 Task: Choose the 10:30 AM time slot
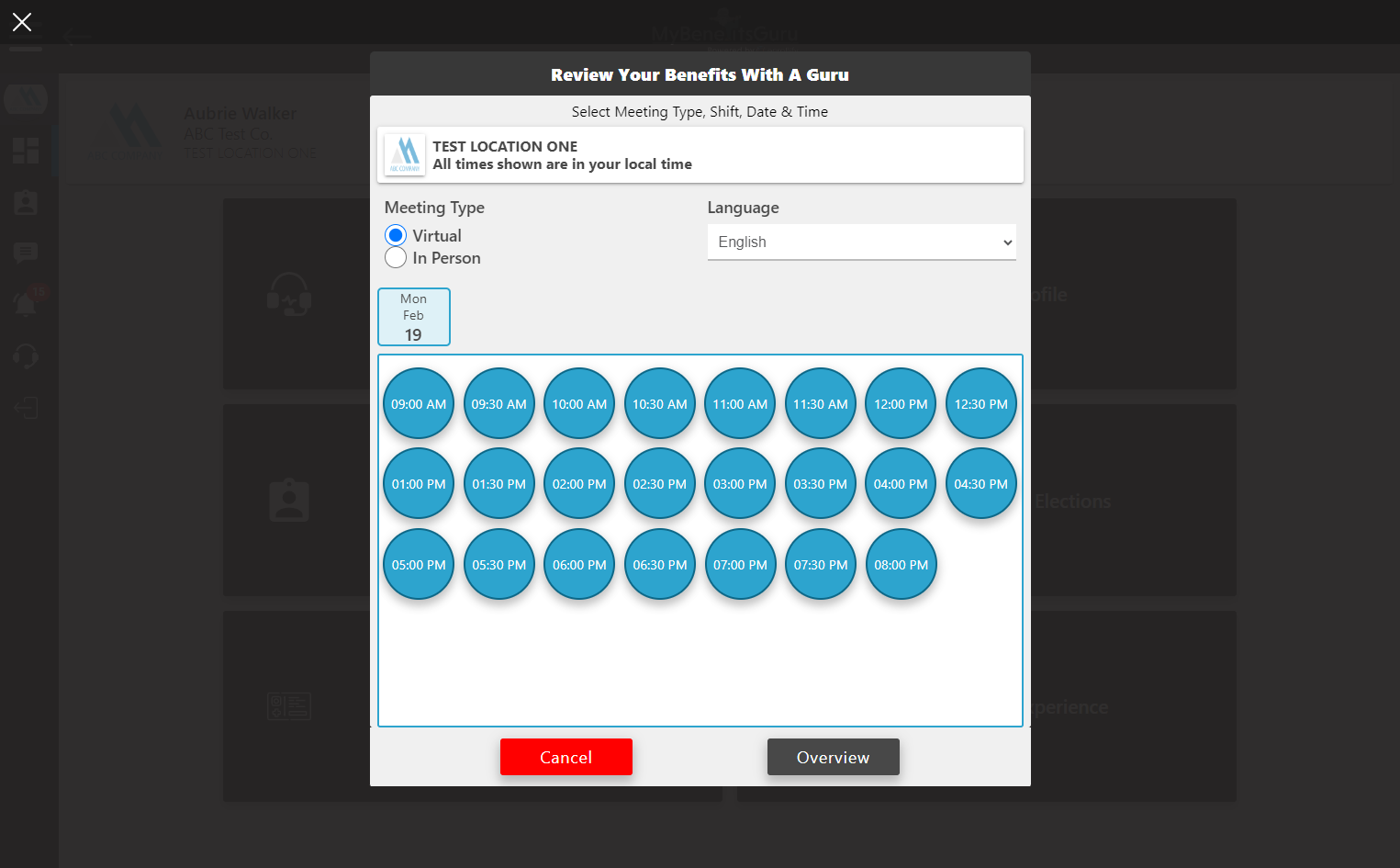coord(660,404)
